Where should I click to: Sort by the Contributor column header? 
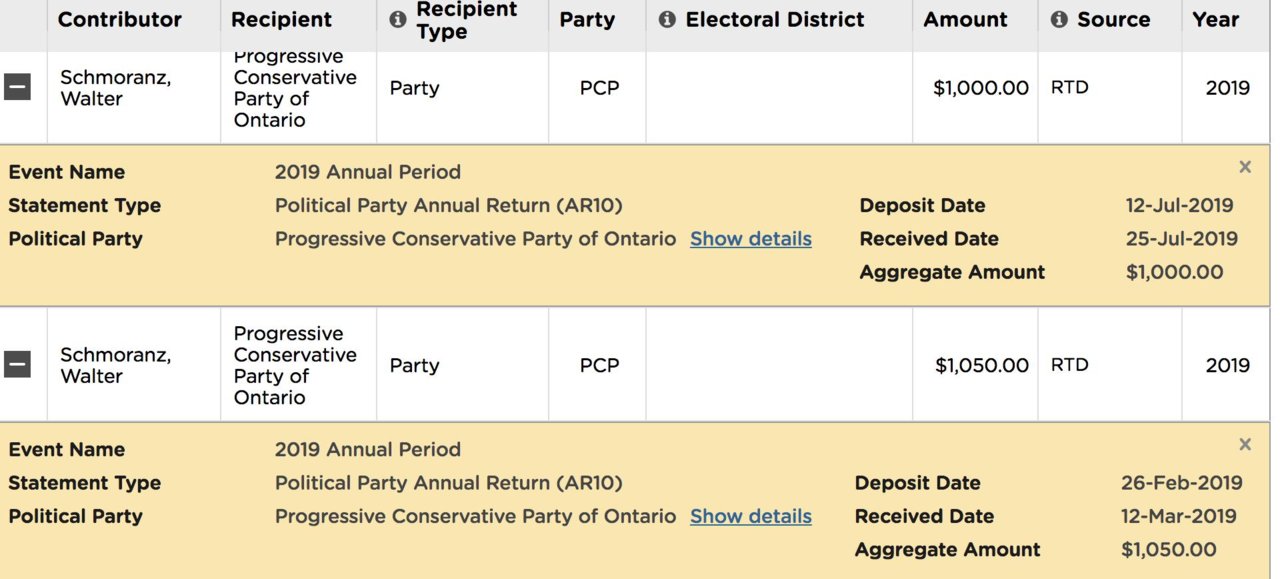120,20
